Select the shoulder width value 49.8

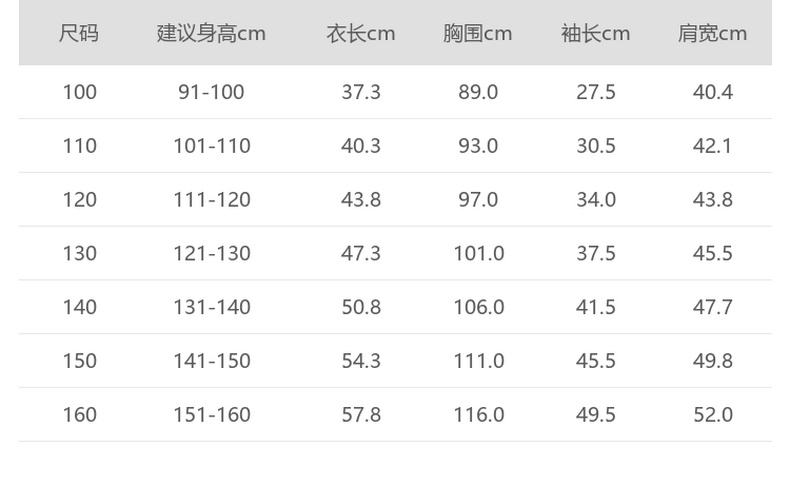click(x=712, y=361)
